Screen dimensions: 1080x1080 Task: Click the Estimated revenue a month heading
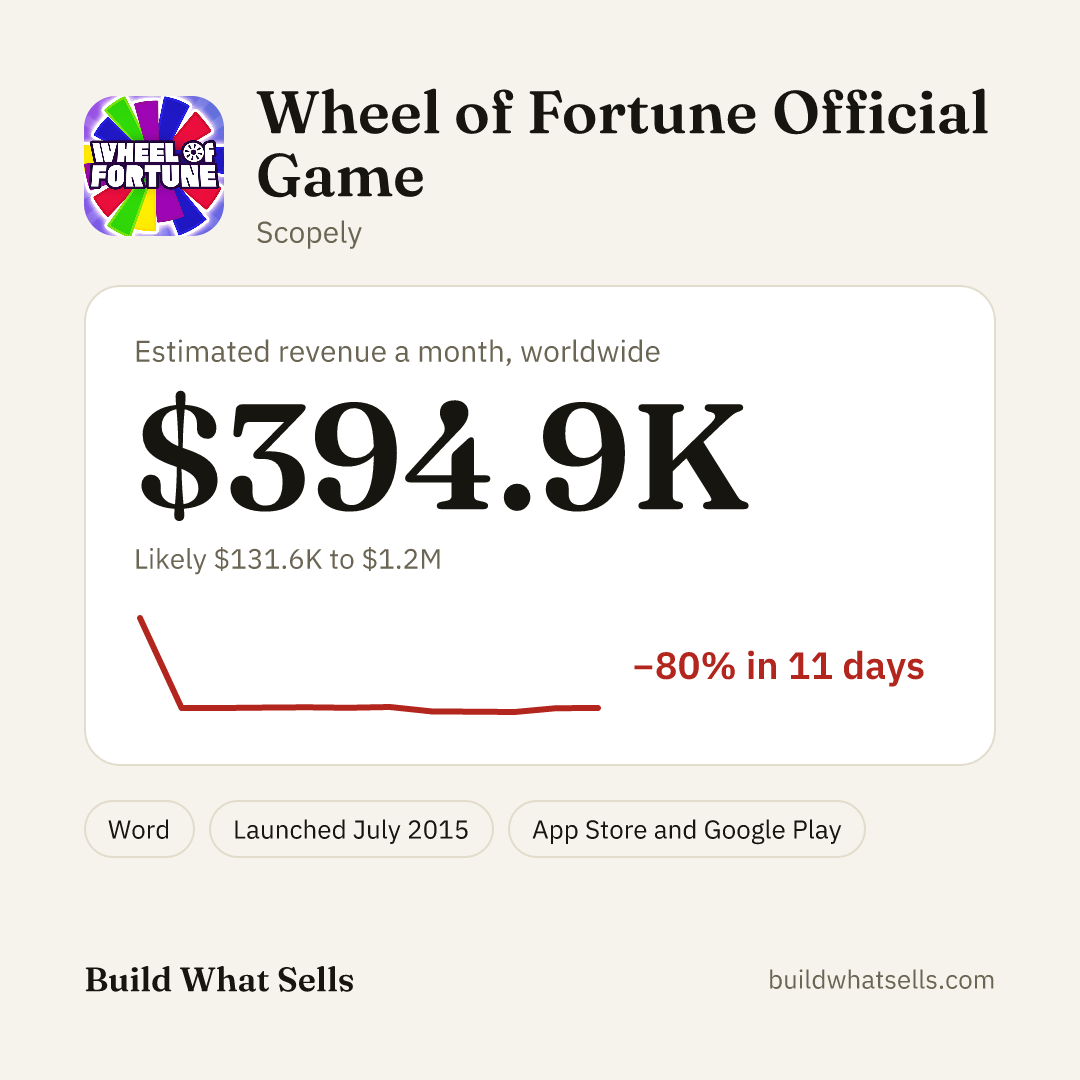(x=397, y=352)
